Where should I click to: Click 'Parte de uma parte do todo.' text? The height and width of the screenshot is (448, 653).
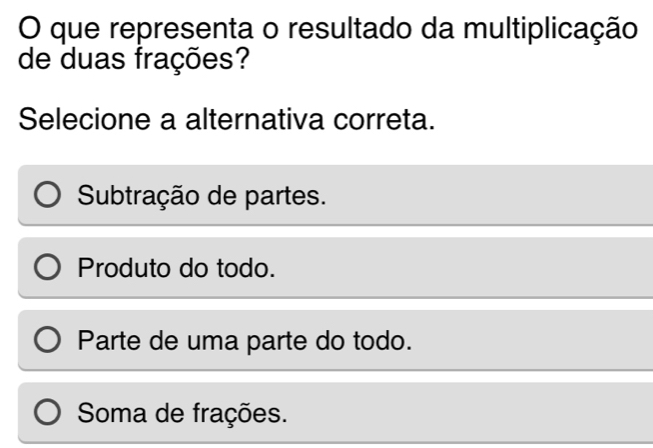244,340
